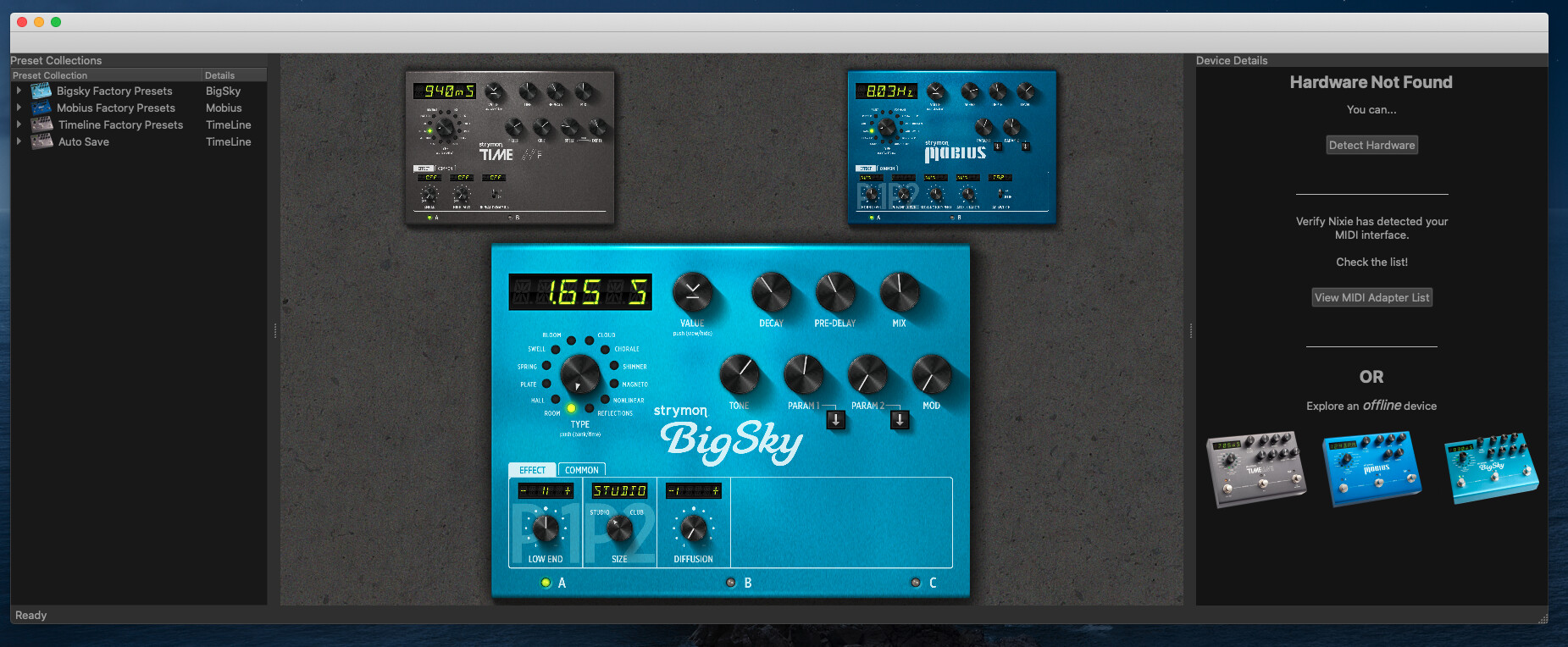Click the Details column header
The width and height of the screenshot is (1568, 647).
(235, 75)
